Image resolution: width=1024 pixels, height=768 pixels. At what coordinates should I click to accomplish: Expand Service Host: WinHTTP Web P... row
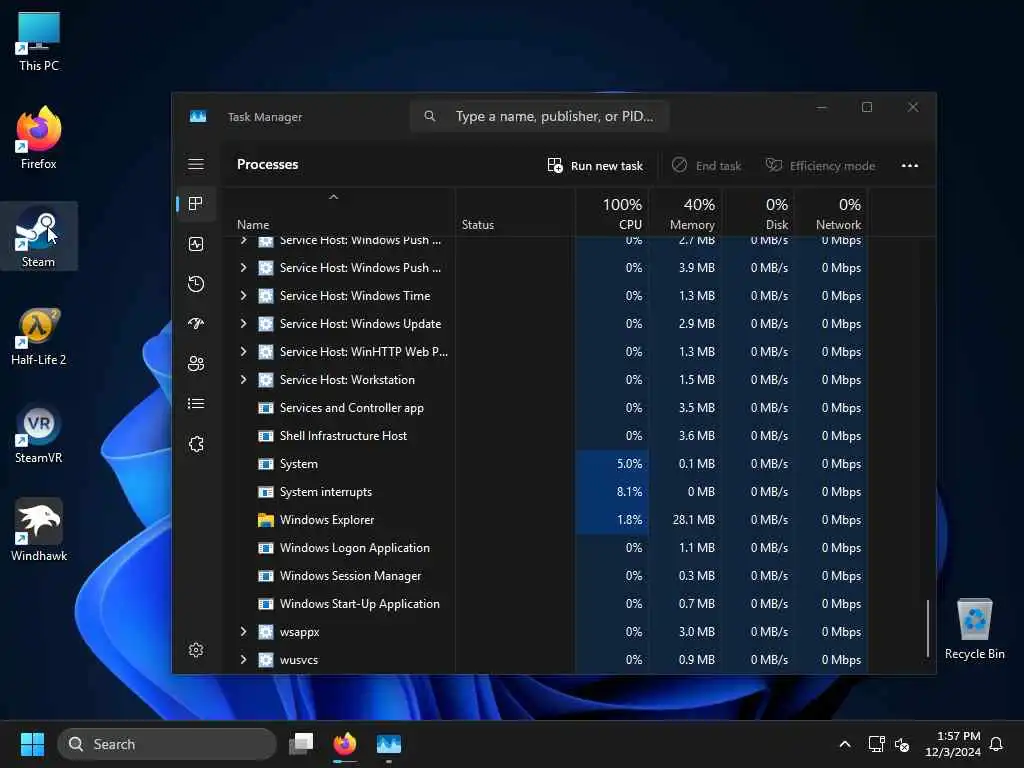(x=243, y=351)
